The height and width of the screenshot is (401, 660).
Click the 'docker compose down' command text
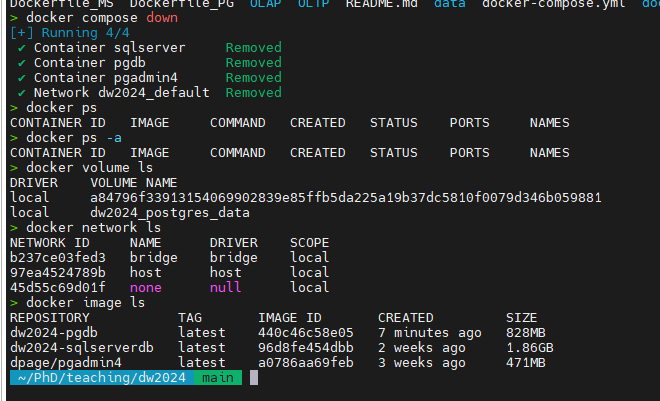pyautogui.click(x=102, y=18)
